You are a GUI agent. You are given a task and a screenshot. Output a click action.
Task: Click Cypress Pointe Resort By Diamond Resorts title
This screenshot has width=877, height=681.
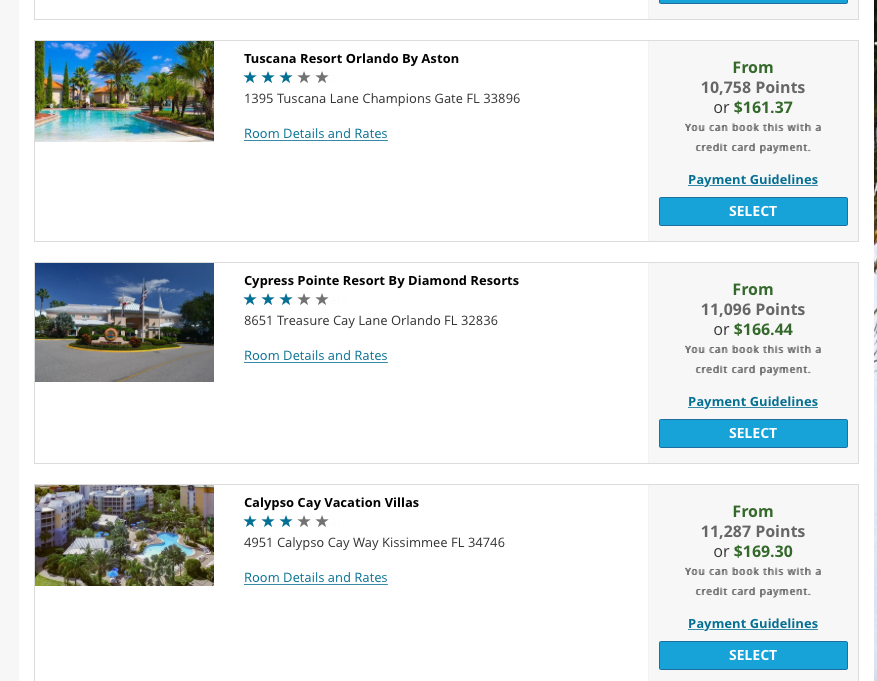(381, 281)
